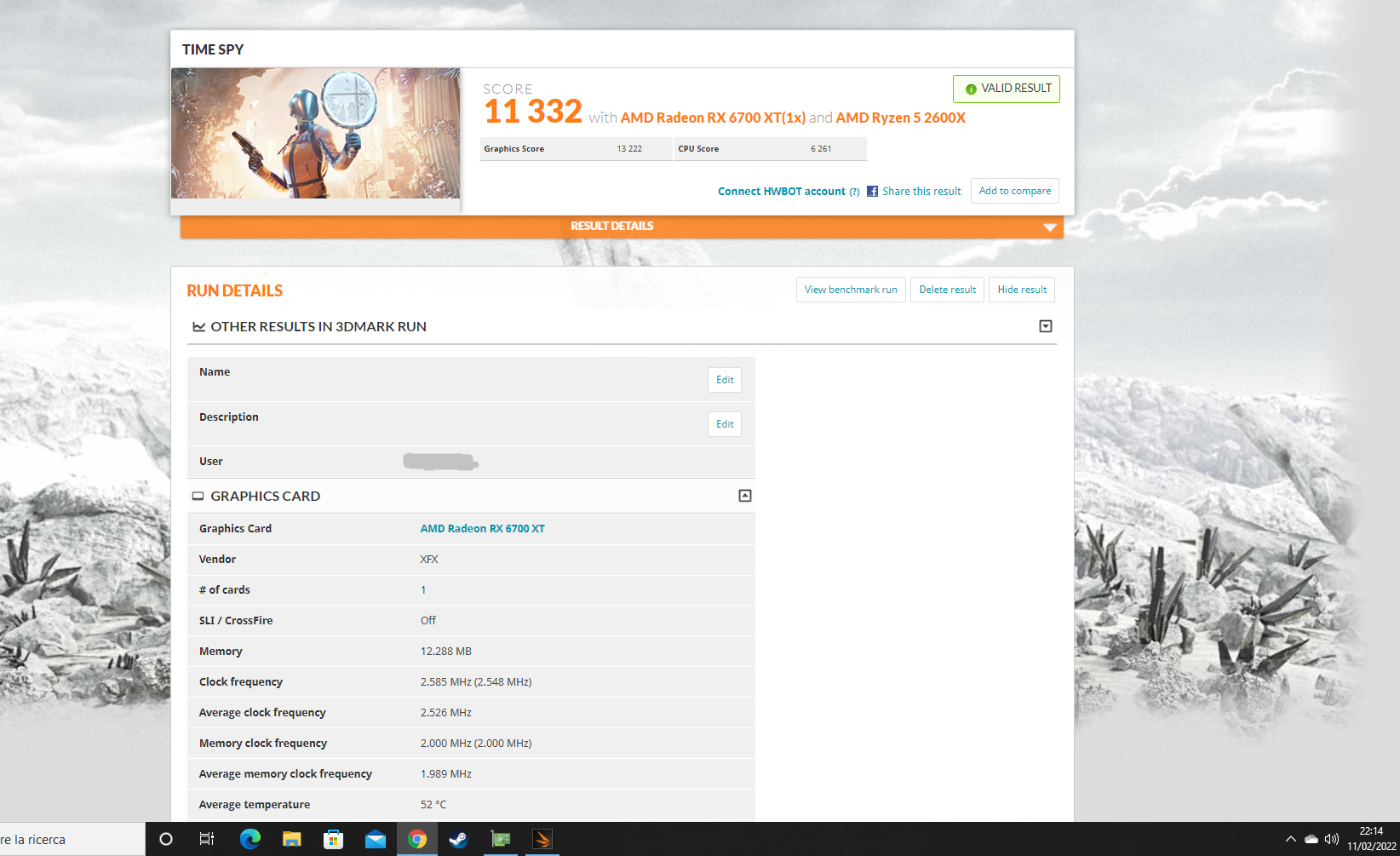The image size is (1400, 856).
Task: Click the blurred User name value
Action: (x=440, y=462)
